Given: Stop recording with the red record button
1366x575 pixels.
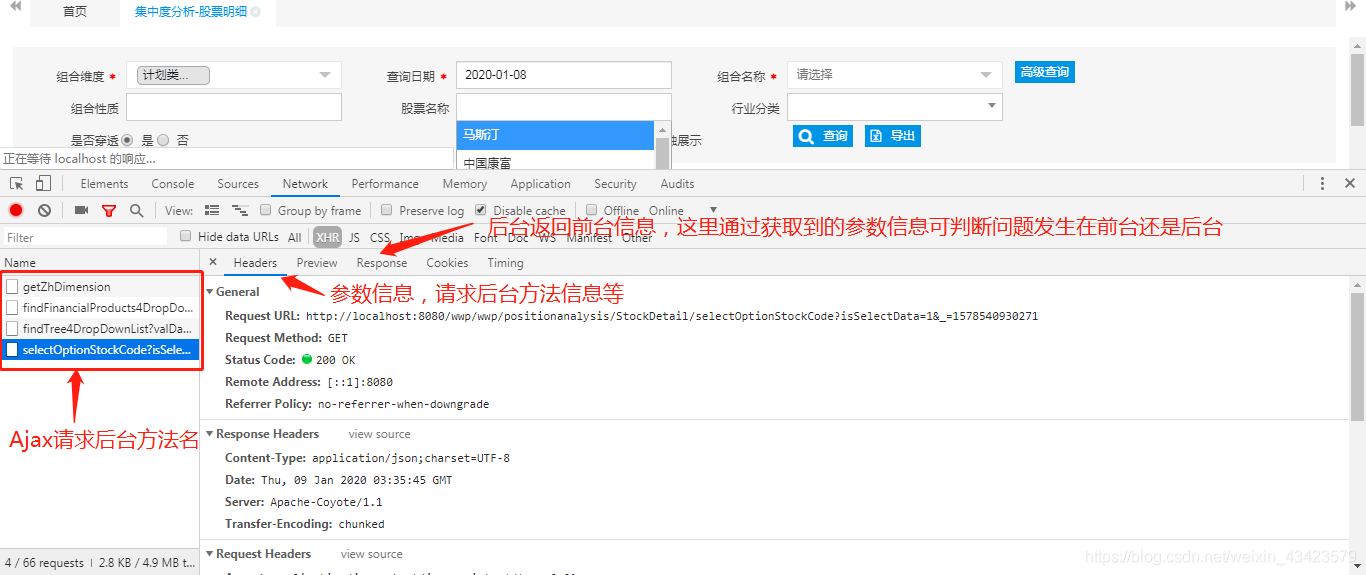Looking at the screenshot, I should click(16, 210).
